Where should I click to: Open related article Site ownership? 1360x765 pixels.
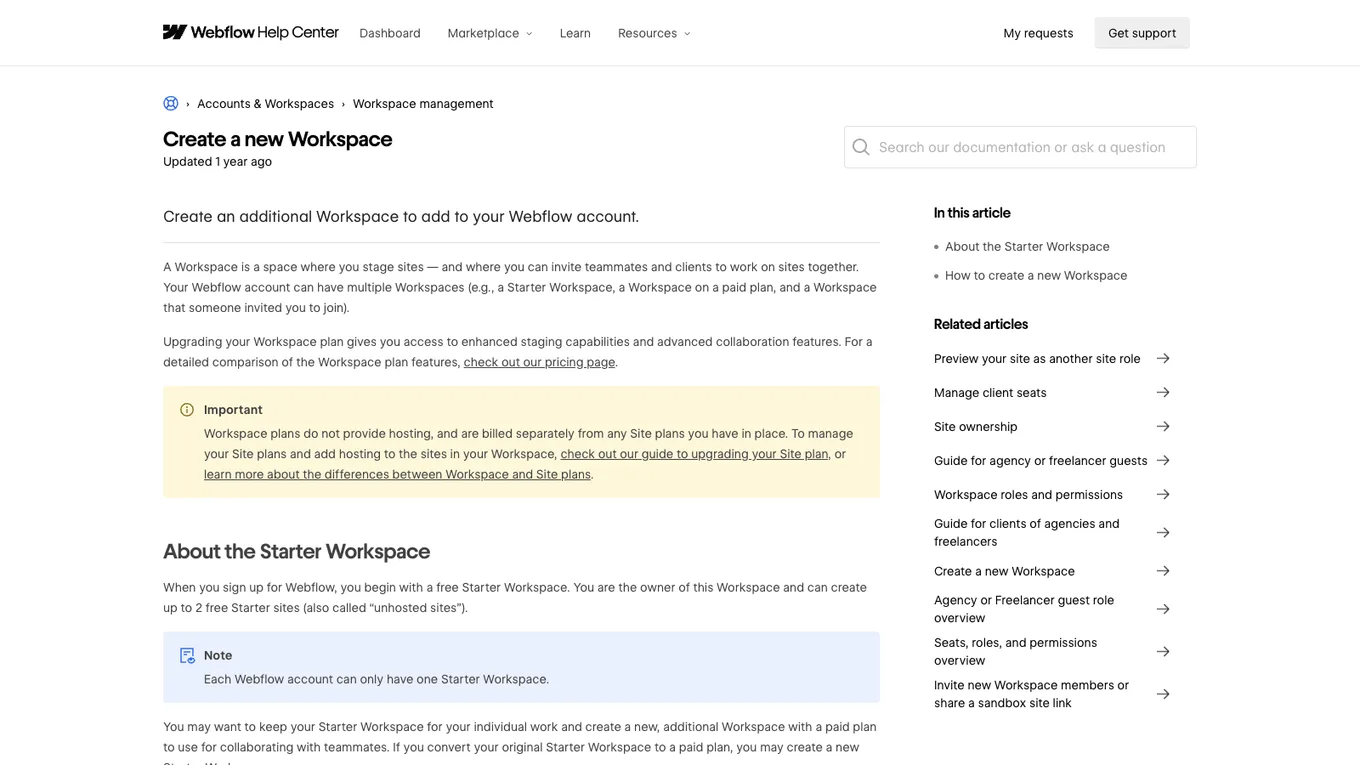click(x=975, y=427)
